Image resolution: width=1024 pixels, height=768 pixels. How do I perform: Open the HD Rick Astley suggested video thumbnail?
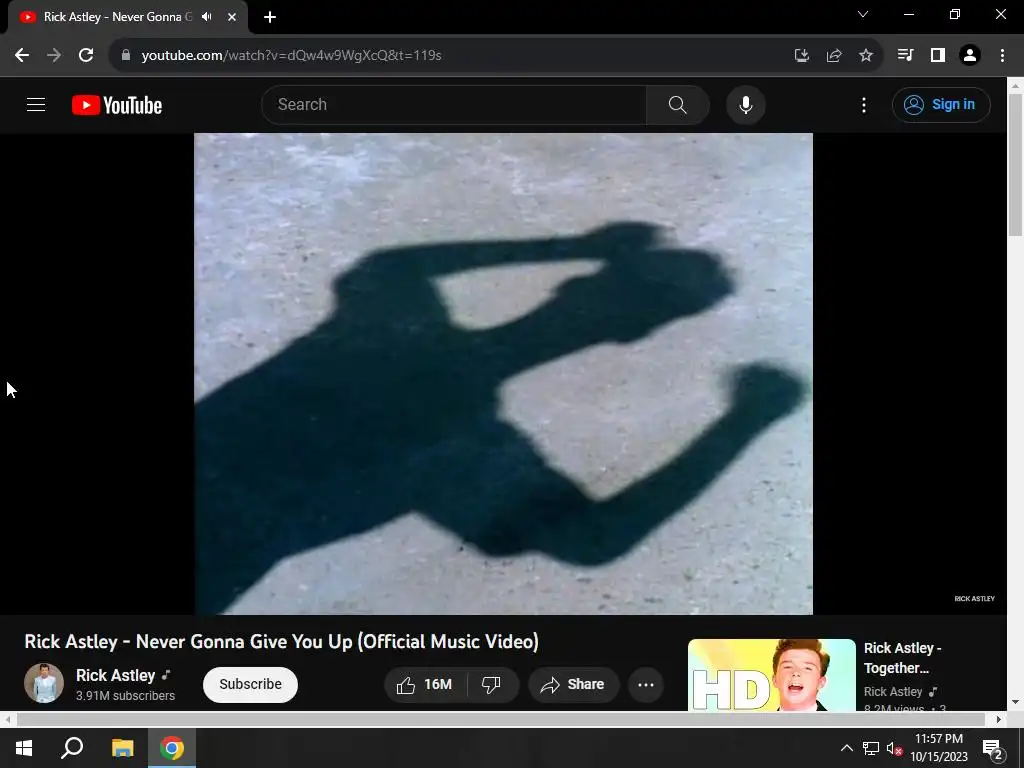[772, 675]
